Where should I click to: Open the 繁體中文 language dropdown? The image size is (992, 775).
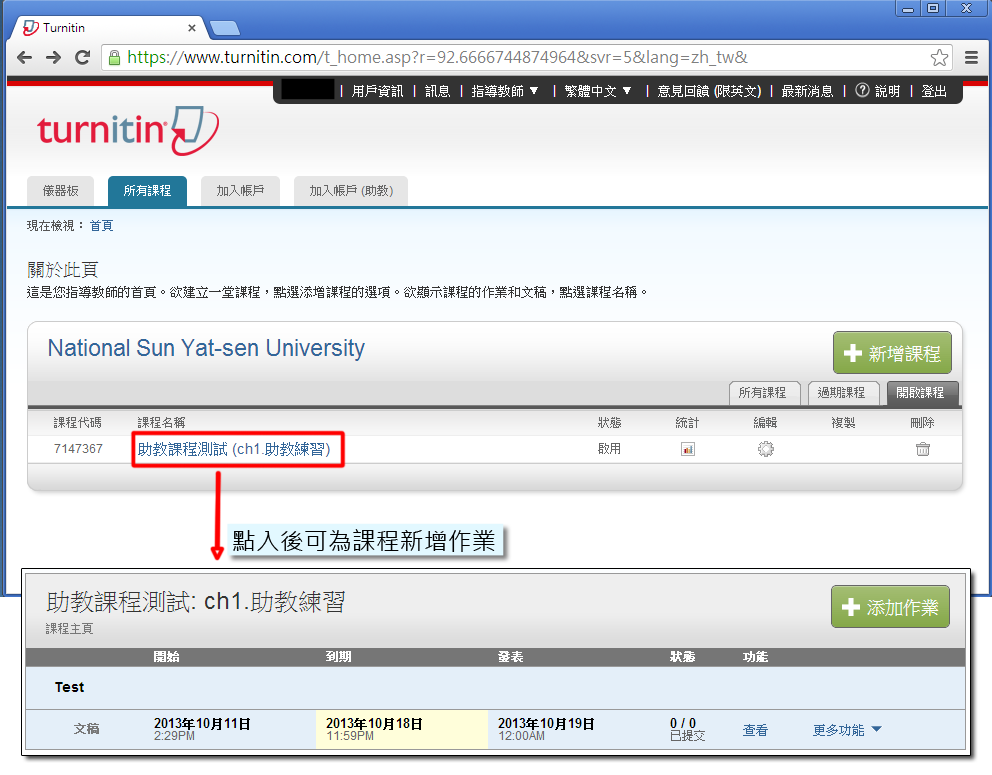tap(598, 91)
